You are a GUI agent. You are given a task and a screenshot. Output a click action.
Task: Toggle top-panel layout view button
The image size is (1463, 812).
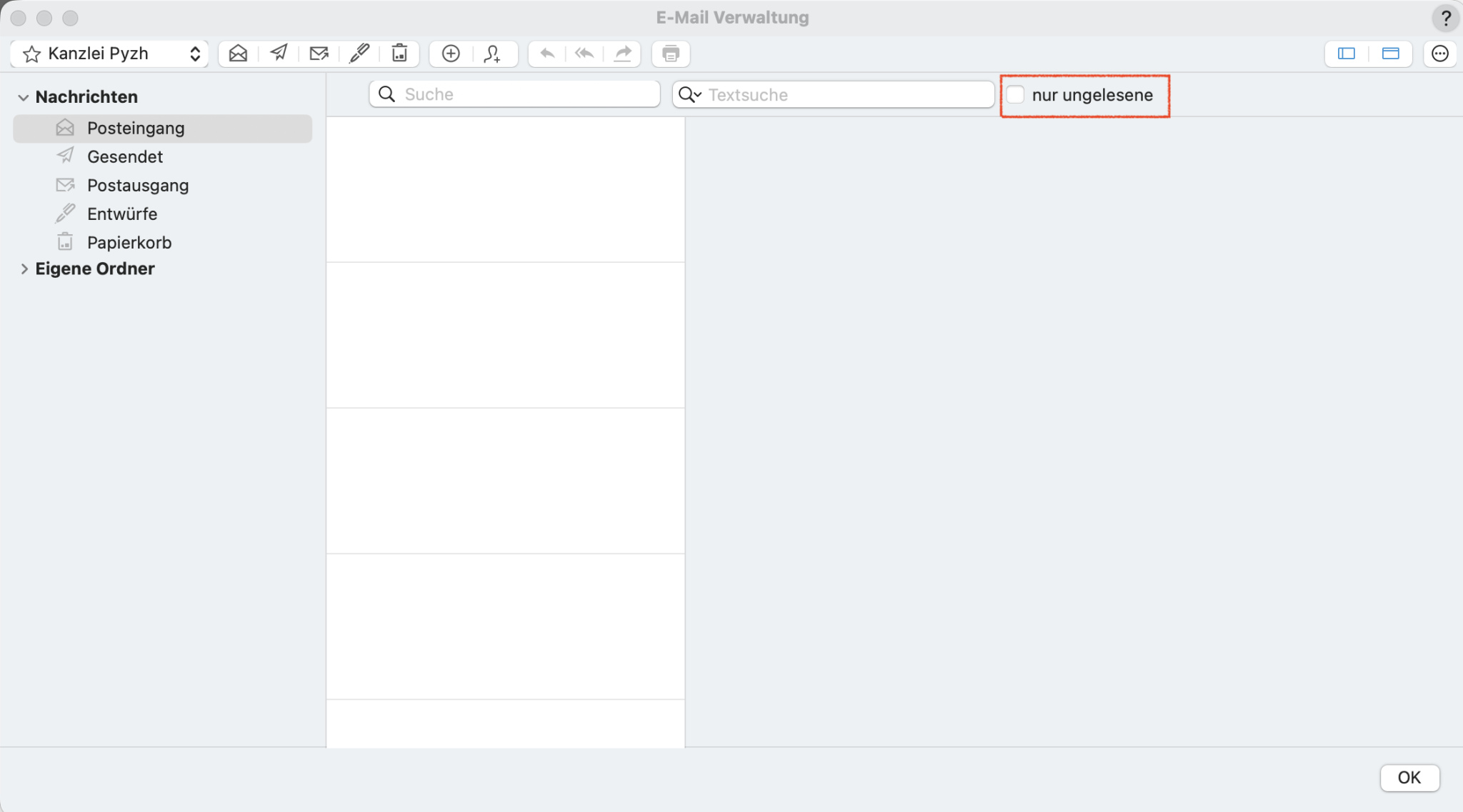pyautogui.click(x=1390, y=54)
